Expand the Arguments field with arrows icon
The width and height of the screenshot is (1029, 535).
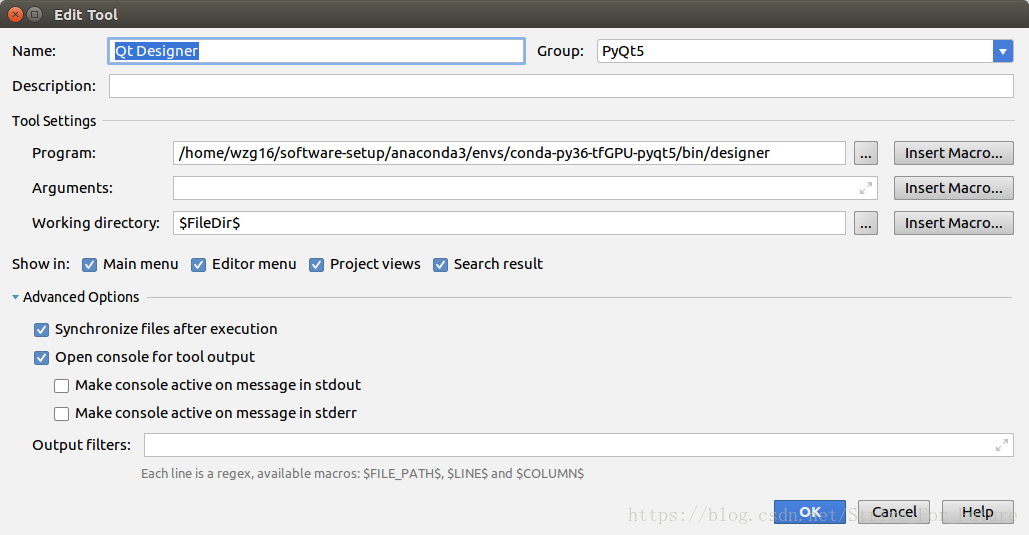tap(866, 188)
